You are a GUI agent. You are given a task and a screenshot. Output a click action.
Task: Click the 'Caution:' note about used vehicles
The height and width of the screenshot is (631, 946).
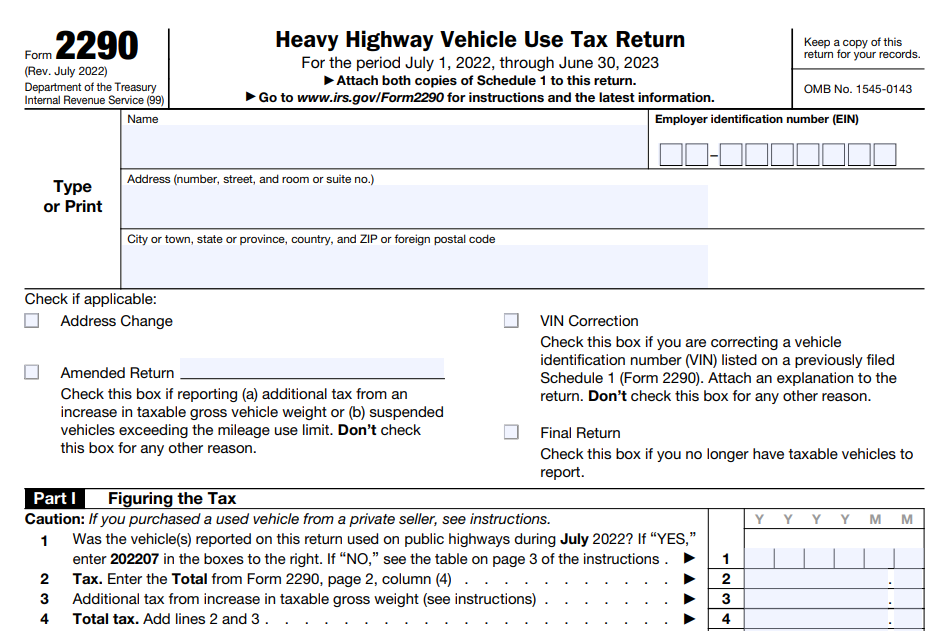click(288, 519)
